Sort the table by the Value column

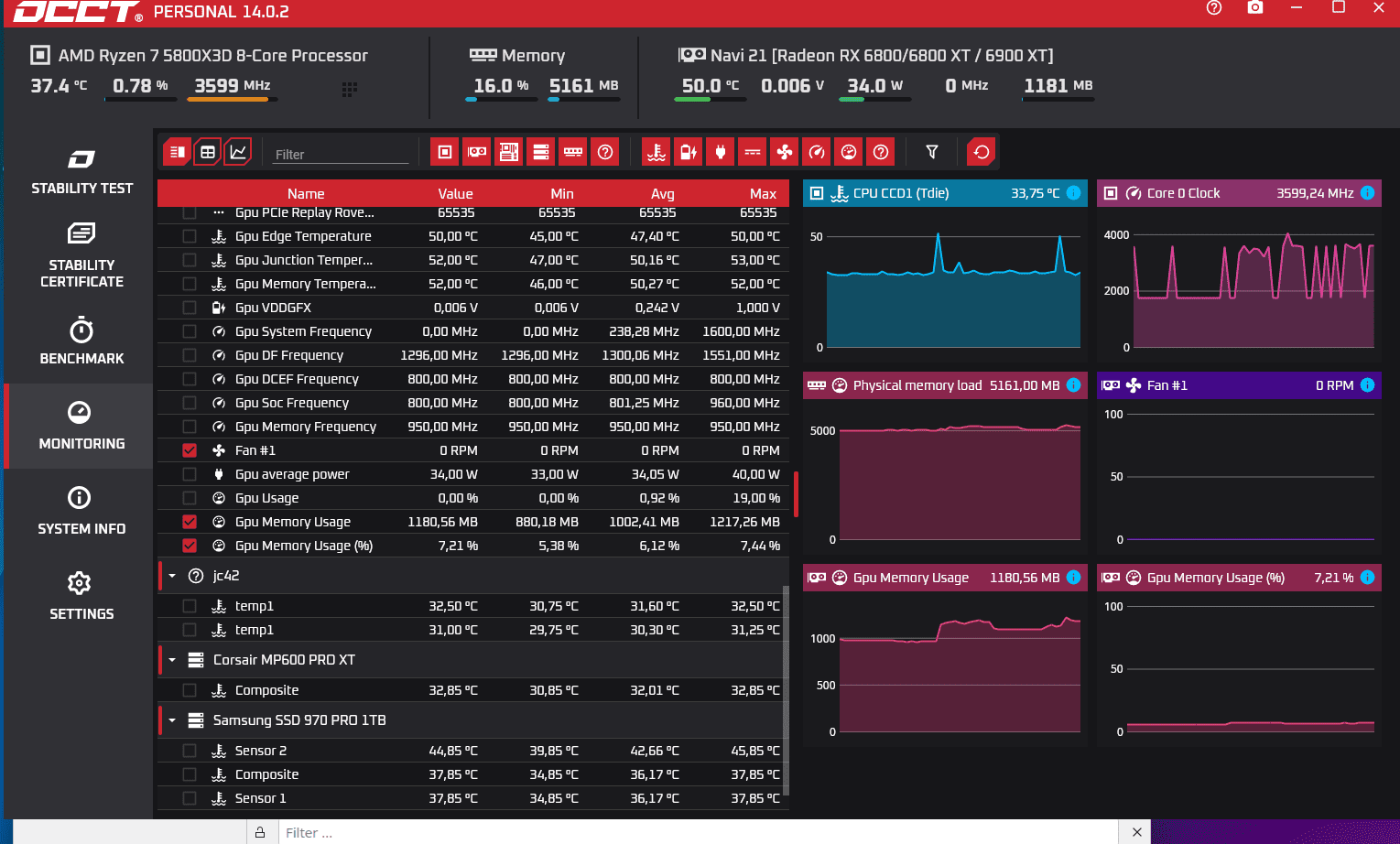pos(455,194)
